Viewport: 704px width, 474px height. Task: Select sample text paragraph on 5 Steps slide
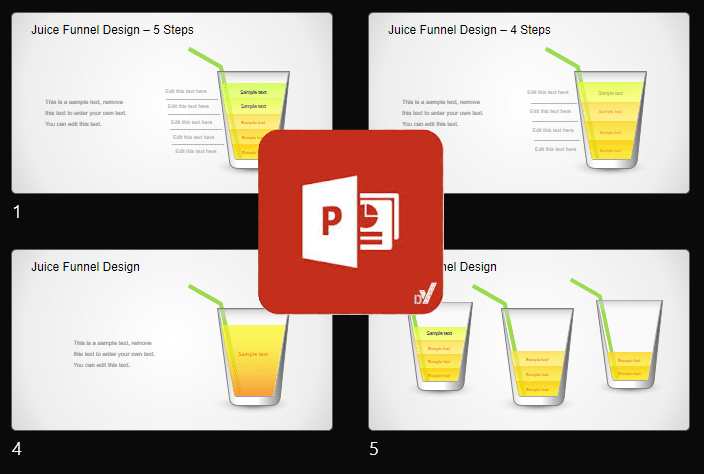pyautogui.click(x=85, y=113)
